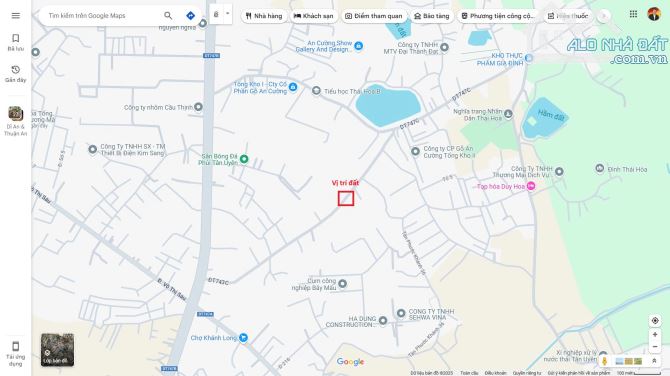Screen dimensions: 670x376
Task: Select Tiểu học Thái Hòa B pin
Action: click(x=316, y=91)
